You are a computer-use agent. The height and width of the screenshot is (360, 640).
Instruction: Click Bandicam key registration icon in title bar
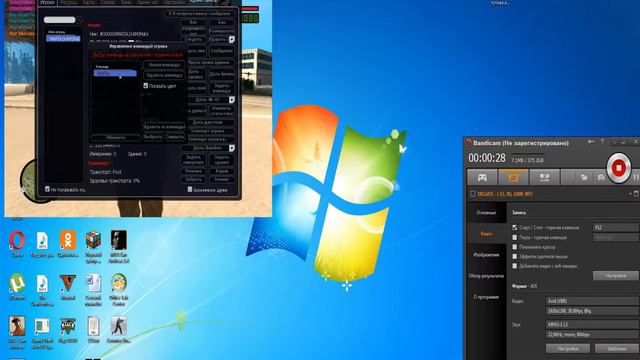point(591,142)
